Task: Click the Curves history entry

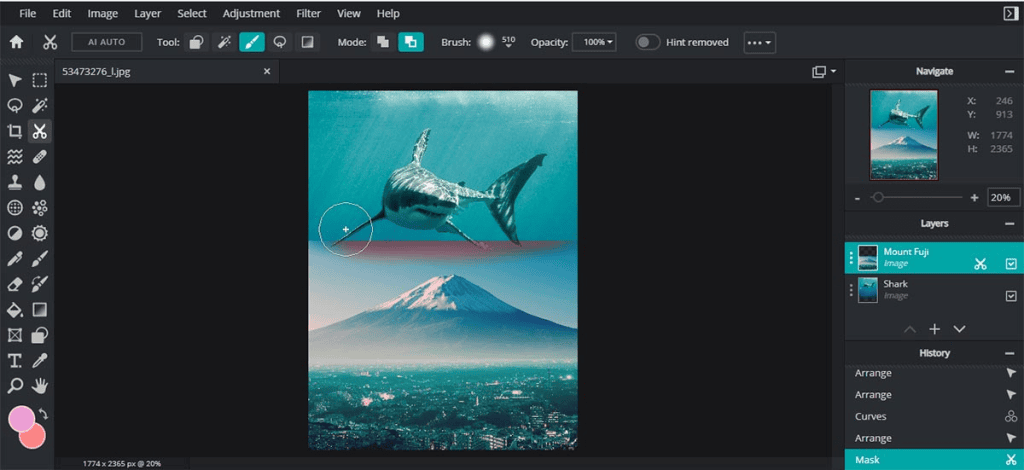Action: click(x=871, y=416)
